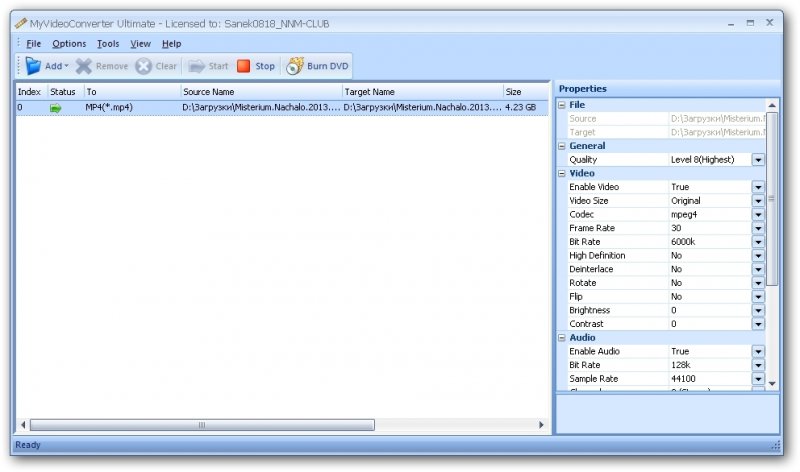The image size is (800, 472).
Task: Click the Add folder icon
Action: coord(33,66)
